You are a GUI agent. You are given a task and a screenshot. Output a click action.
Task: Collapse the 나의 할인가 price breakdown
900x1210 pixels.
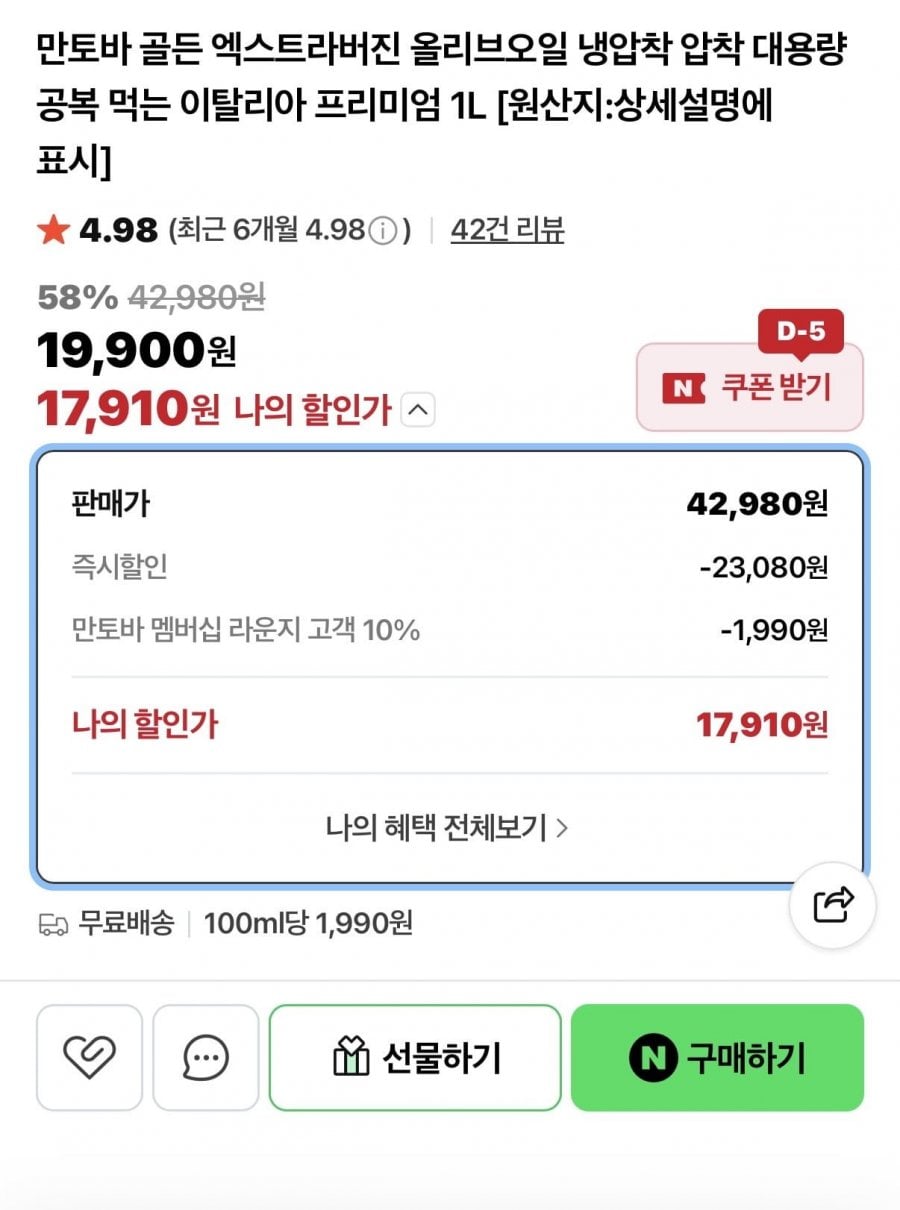click(x=418, y=409)
